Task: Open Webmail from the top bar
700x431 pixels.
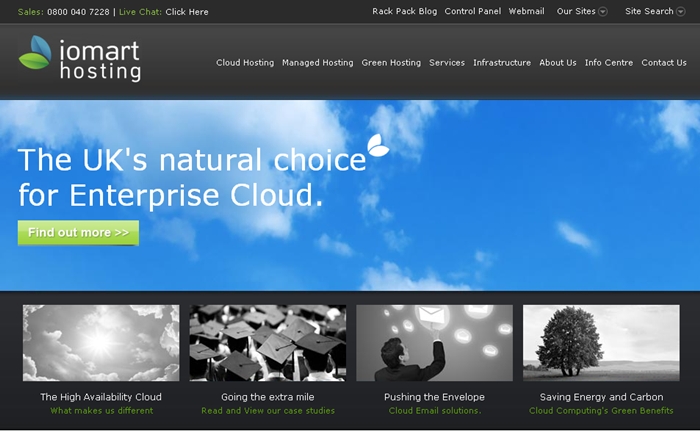Action: 526,12
